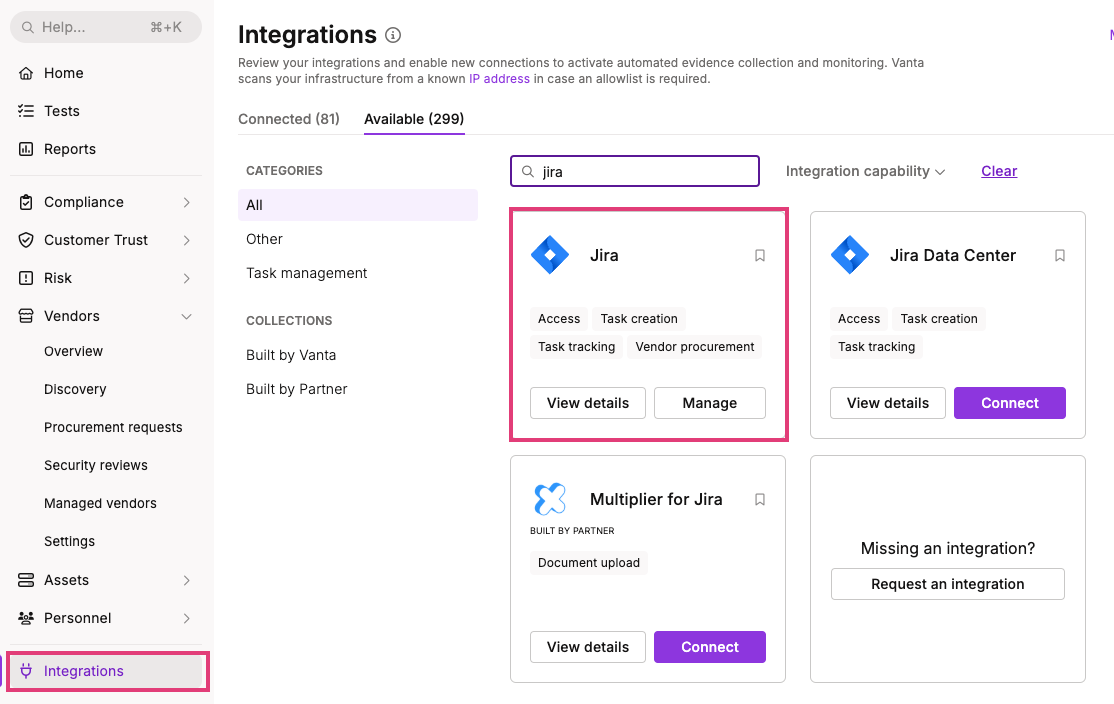Expand the Compliance section chevron

point(186,202)
